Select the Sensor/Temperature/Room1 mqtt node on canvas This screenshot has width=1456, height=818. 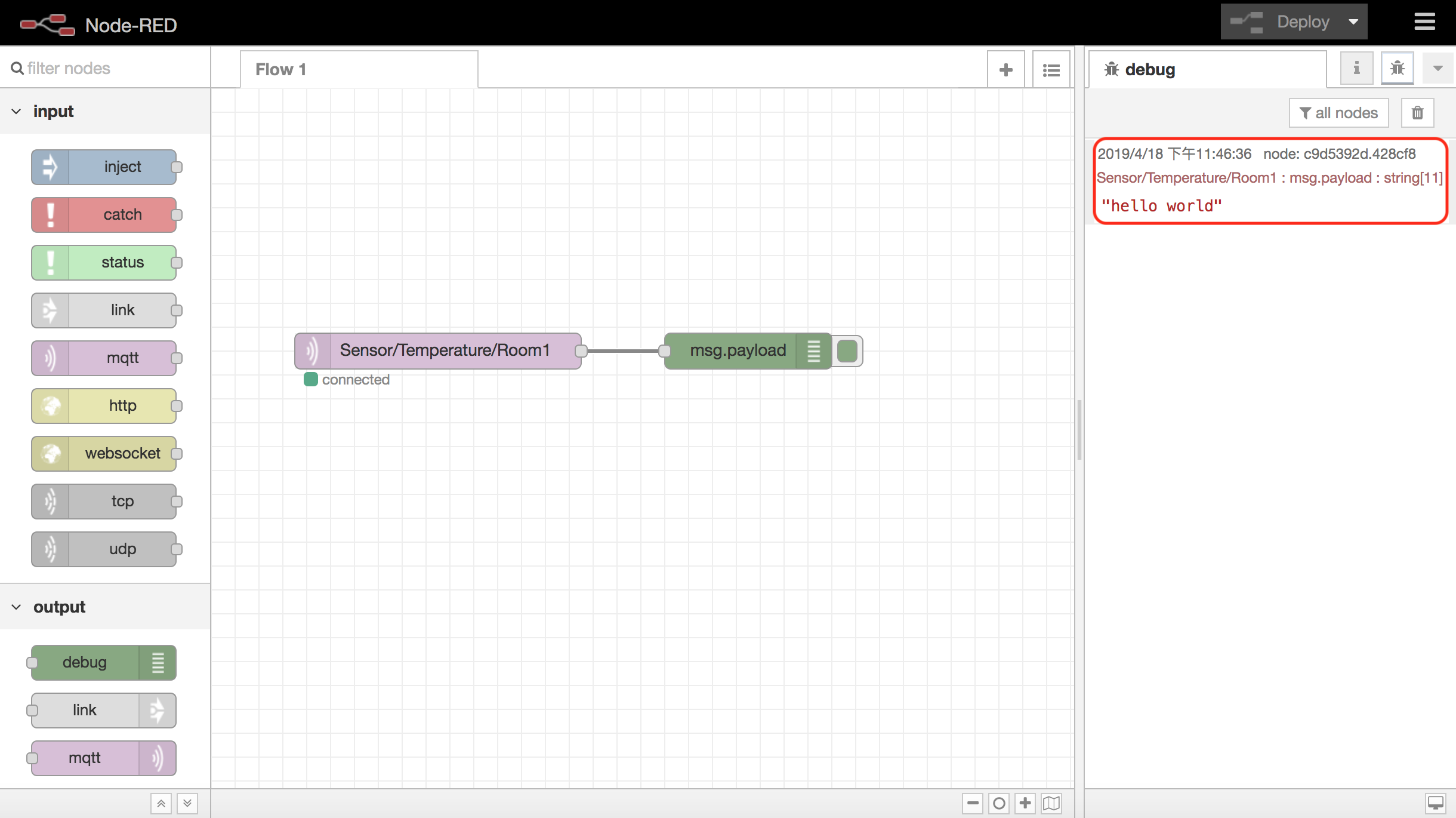tap(437, 351)
